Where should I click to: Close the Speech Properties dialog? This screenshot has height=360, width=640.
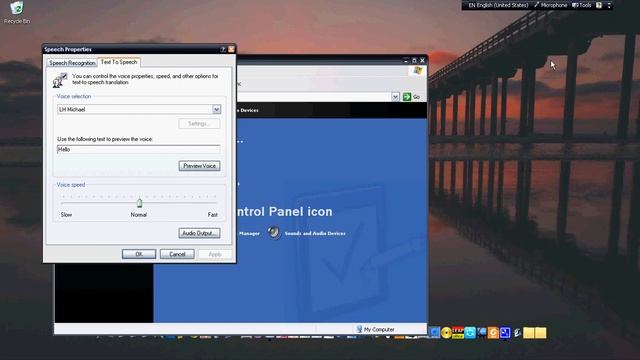(231, 49)
